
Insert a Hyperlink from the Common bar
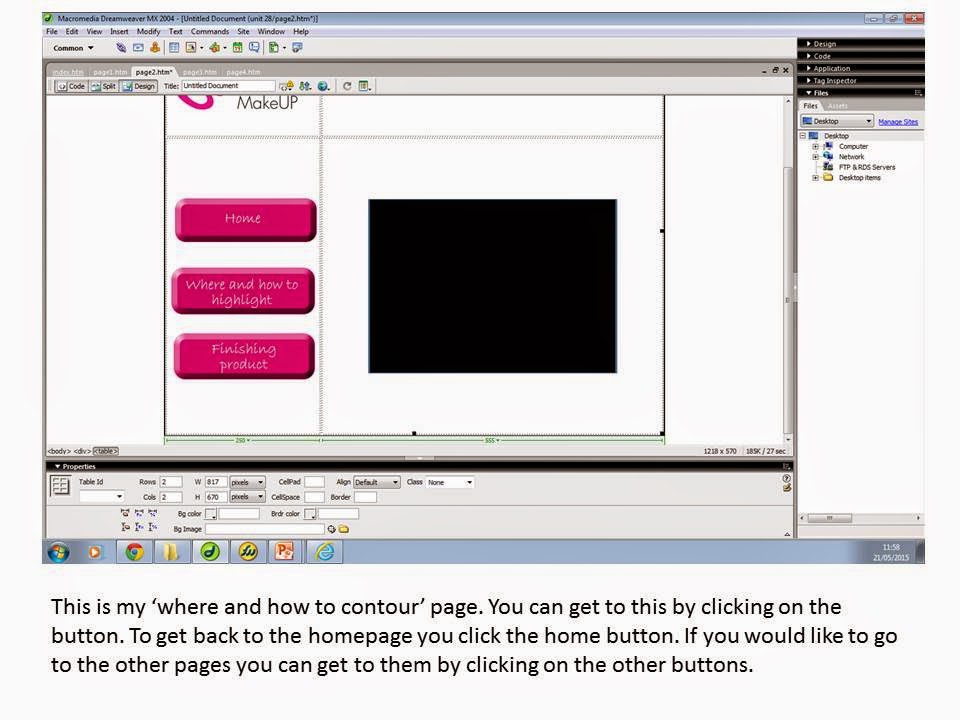click(x=121, y=48)
